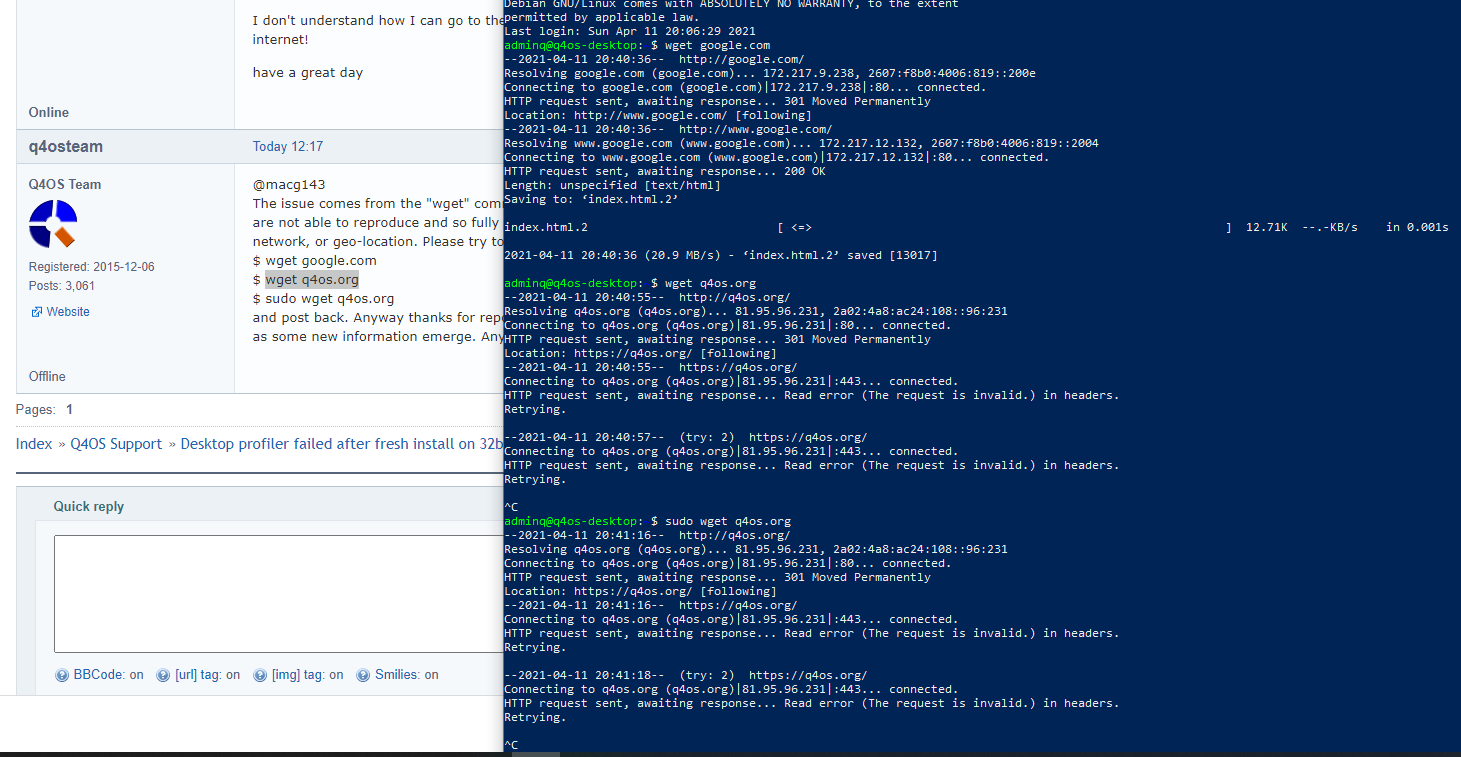1461x757 pixels.
Task: Click the 'Registered: 2015-12-06' text
Action: (92, 267)
